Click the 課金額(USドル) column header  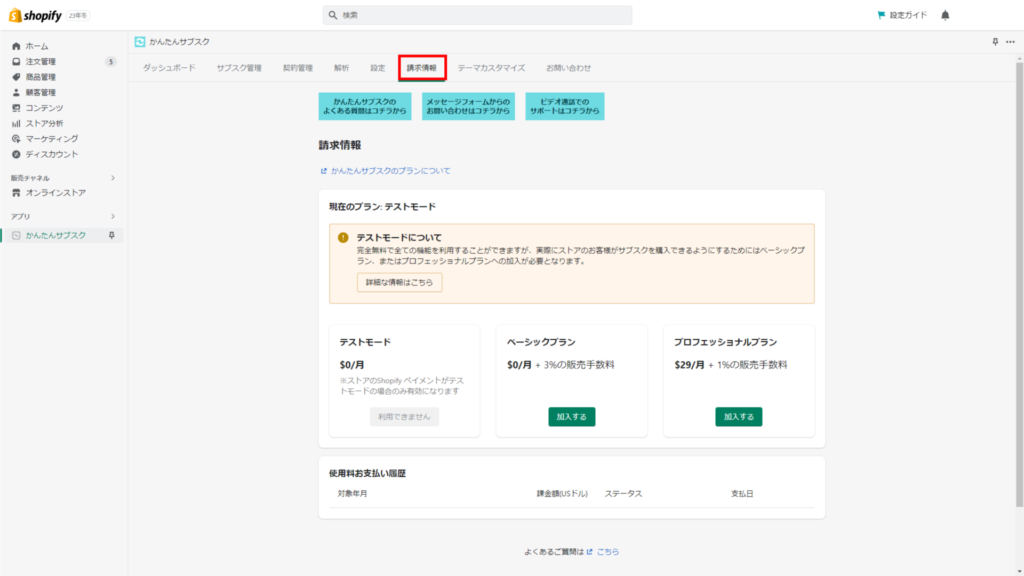[x=562, y=494]
